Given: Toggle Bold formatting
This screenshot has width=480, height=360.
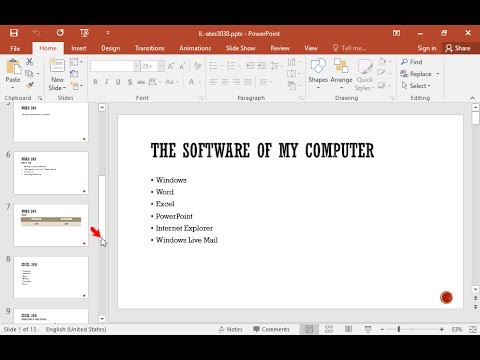Looking at the screenshot, I should 95,82.
